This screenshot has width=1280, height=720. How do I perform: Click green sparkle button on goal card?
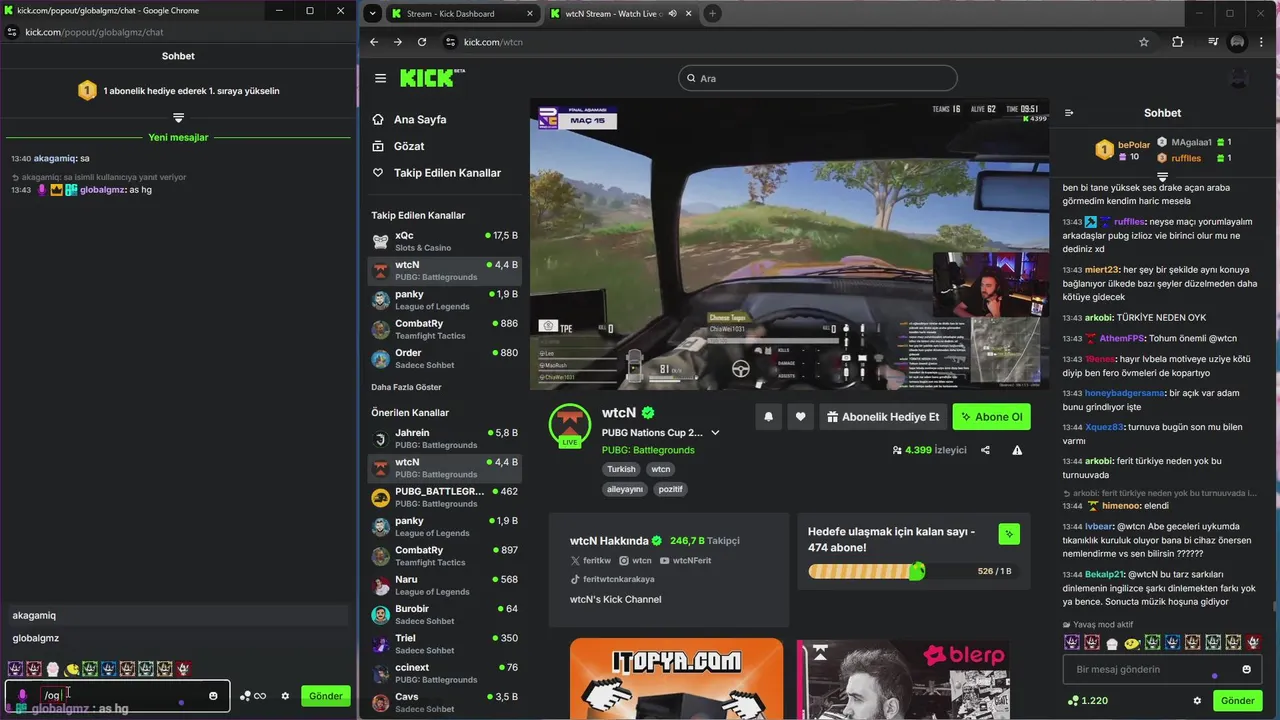tap(1009, 534)
